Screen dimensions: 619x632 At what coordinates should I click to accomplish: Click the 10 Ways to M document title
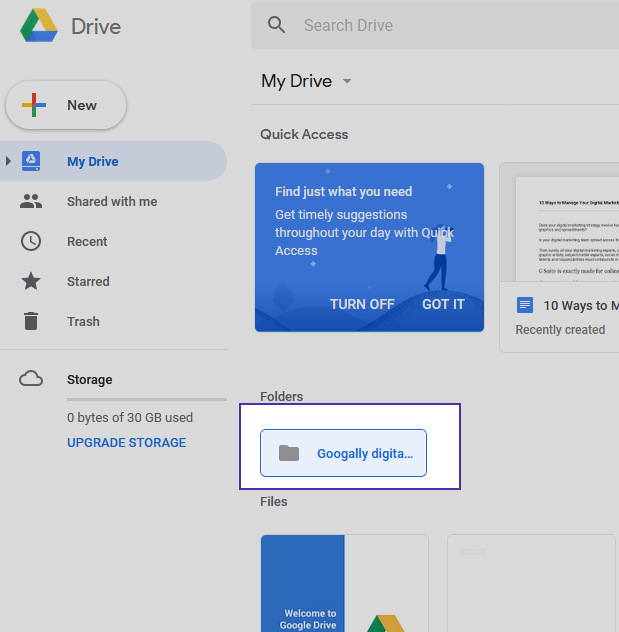click(x=581, y=306)
